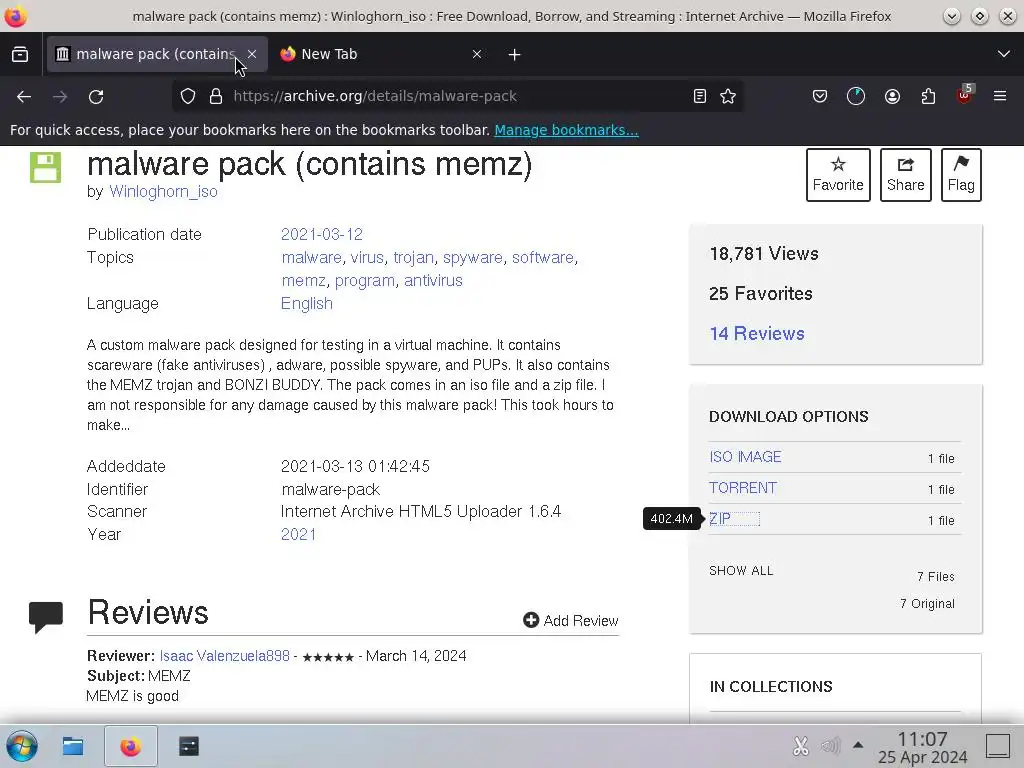Click Firefox taskbar button

pyautogui.click(x=131, y=746)
